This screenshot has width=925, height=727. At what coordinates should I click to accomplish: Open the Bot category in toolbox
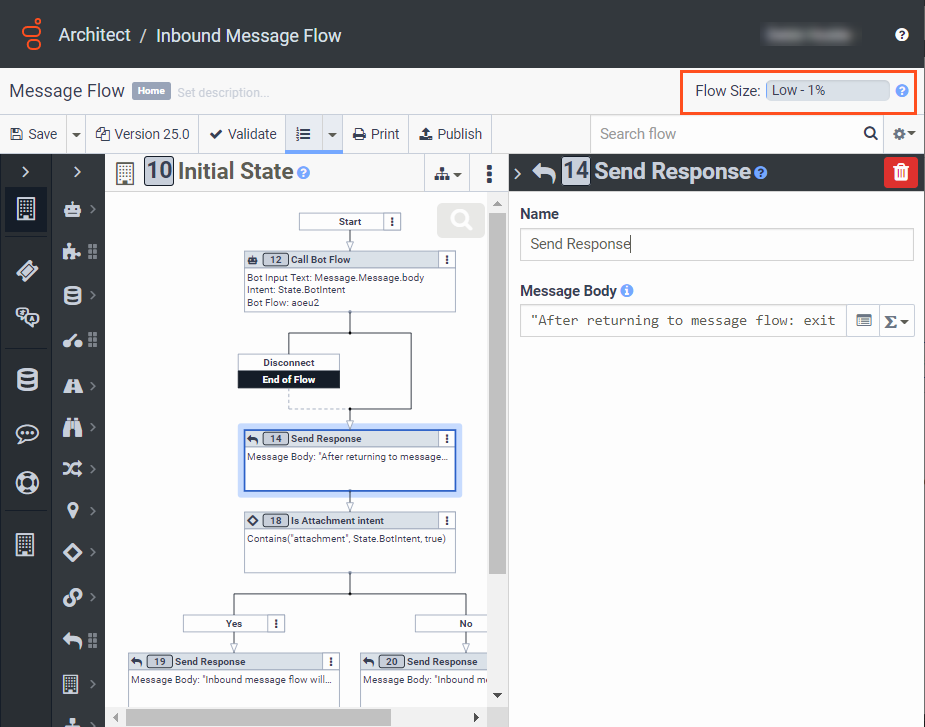[73, 210]
